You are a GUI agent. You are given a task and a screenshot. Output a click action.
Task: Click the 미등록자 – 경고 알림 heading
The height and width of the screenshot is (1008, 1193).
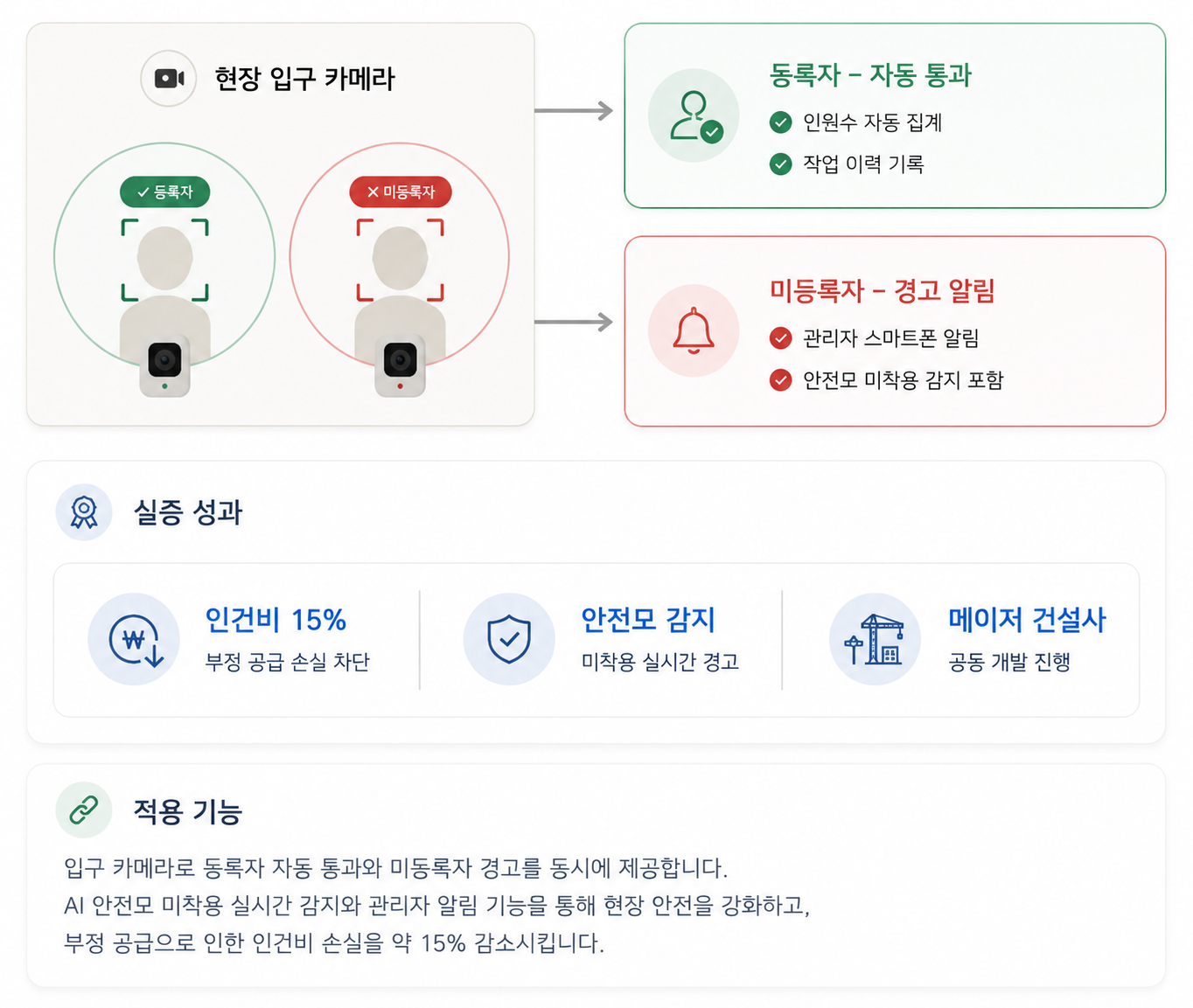point(883,290)
